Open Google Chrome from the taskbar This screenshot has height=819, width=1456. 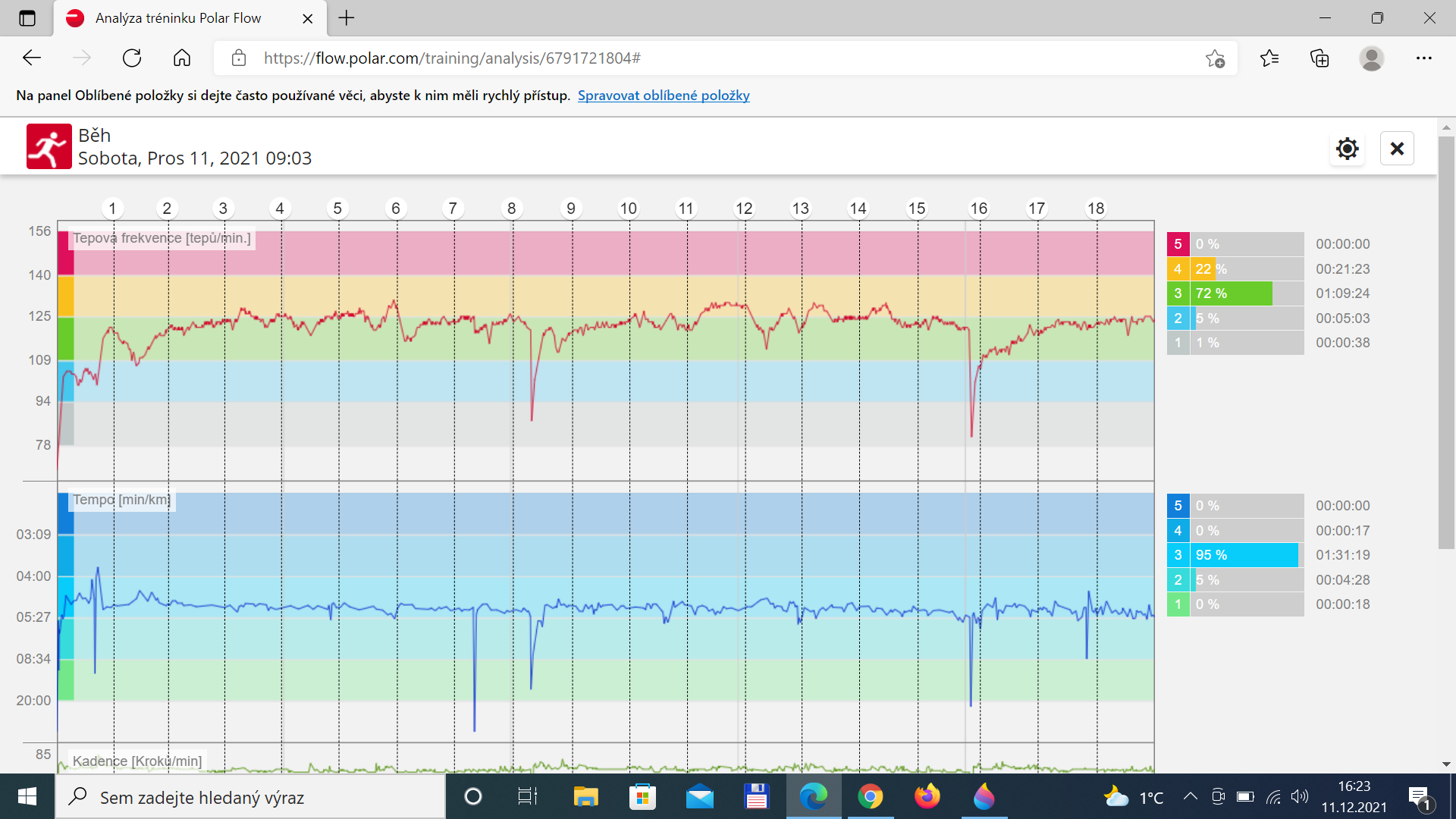[x=870, y=796]
